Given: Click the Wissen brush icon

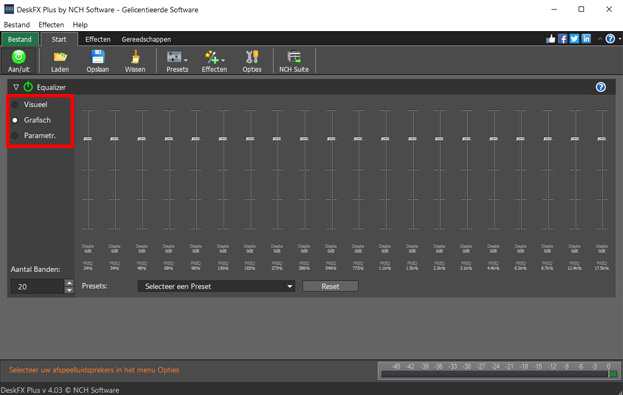Looking at the screenshot, I should tap(135, 57).
